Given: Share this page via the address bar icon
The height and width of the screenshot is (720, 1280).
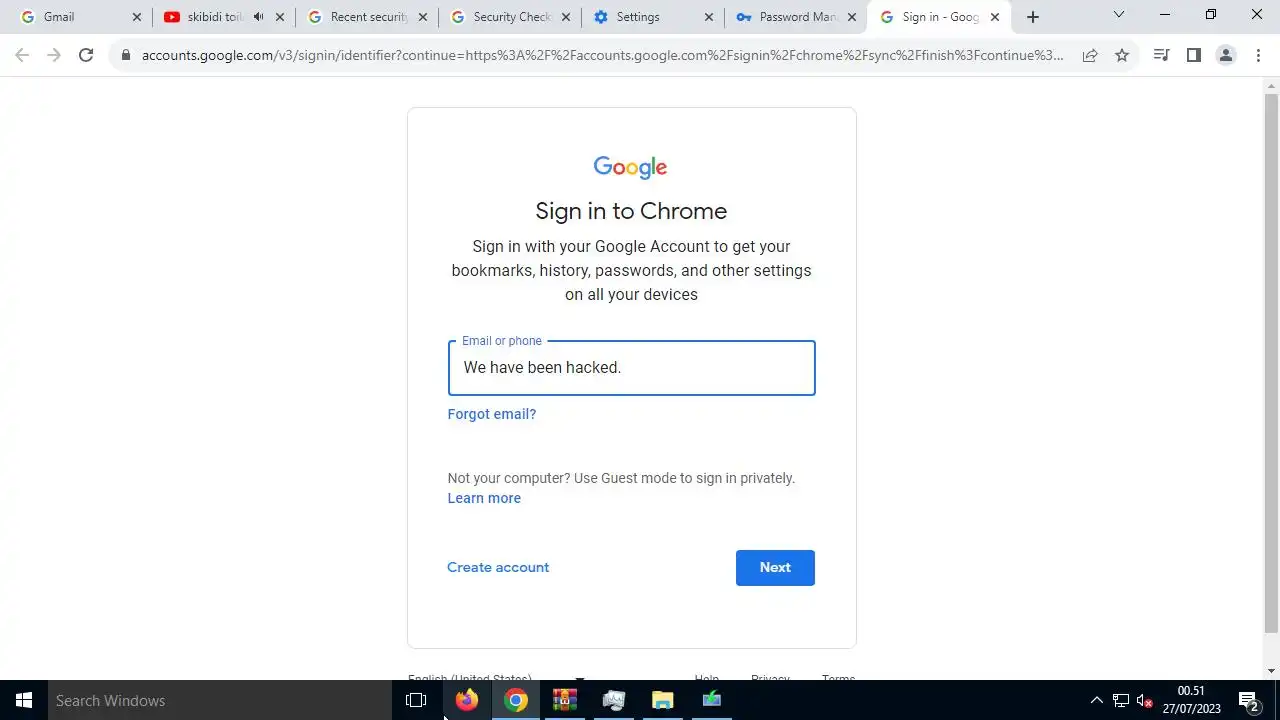Looking at the screenshot, I should click(1090, 55).
